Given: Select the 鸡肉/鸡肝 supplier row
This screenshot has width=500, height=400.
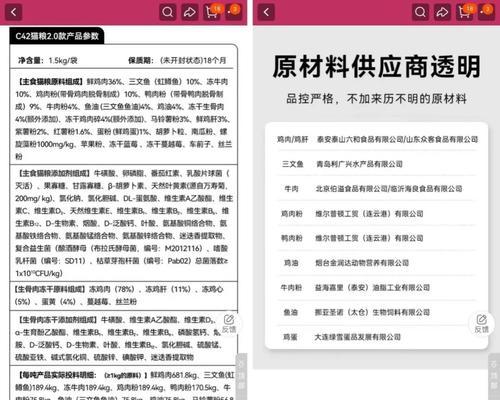Looking at the screenshot, I should coord(377,139).
